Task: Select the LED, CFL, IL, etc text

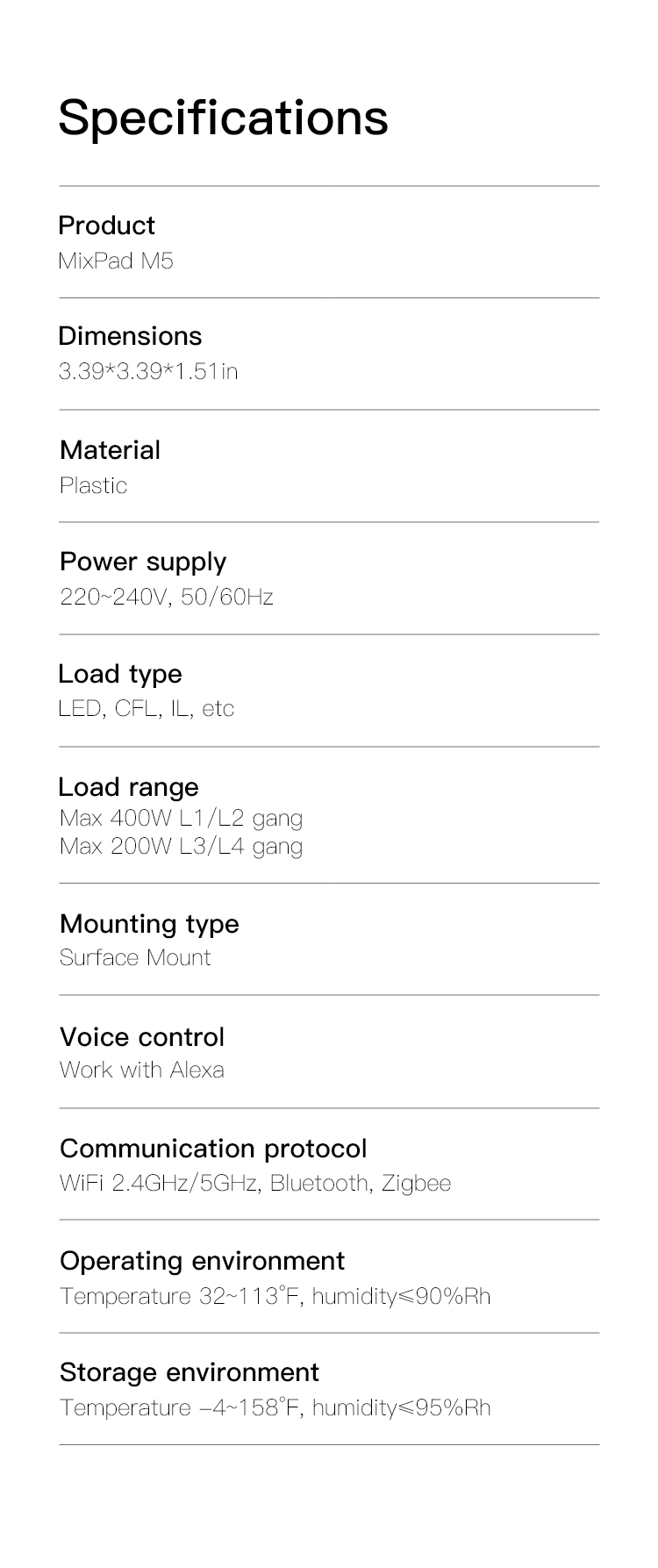Action: (147, 709)
